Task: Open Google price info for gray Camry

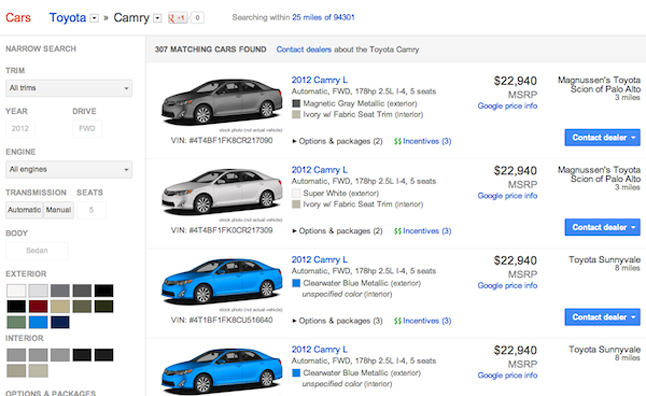Action: pos(507,106)
